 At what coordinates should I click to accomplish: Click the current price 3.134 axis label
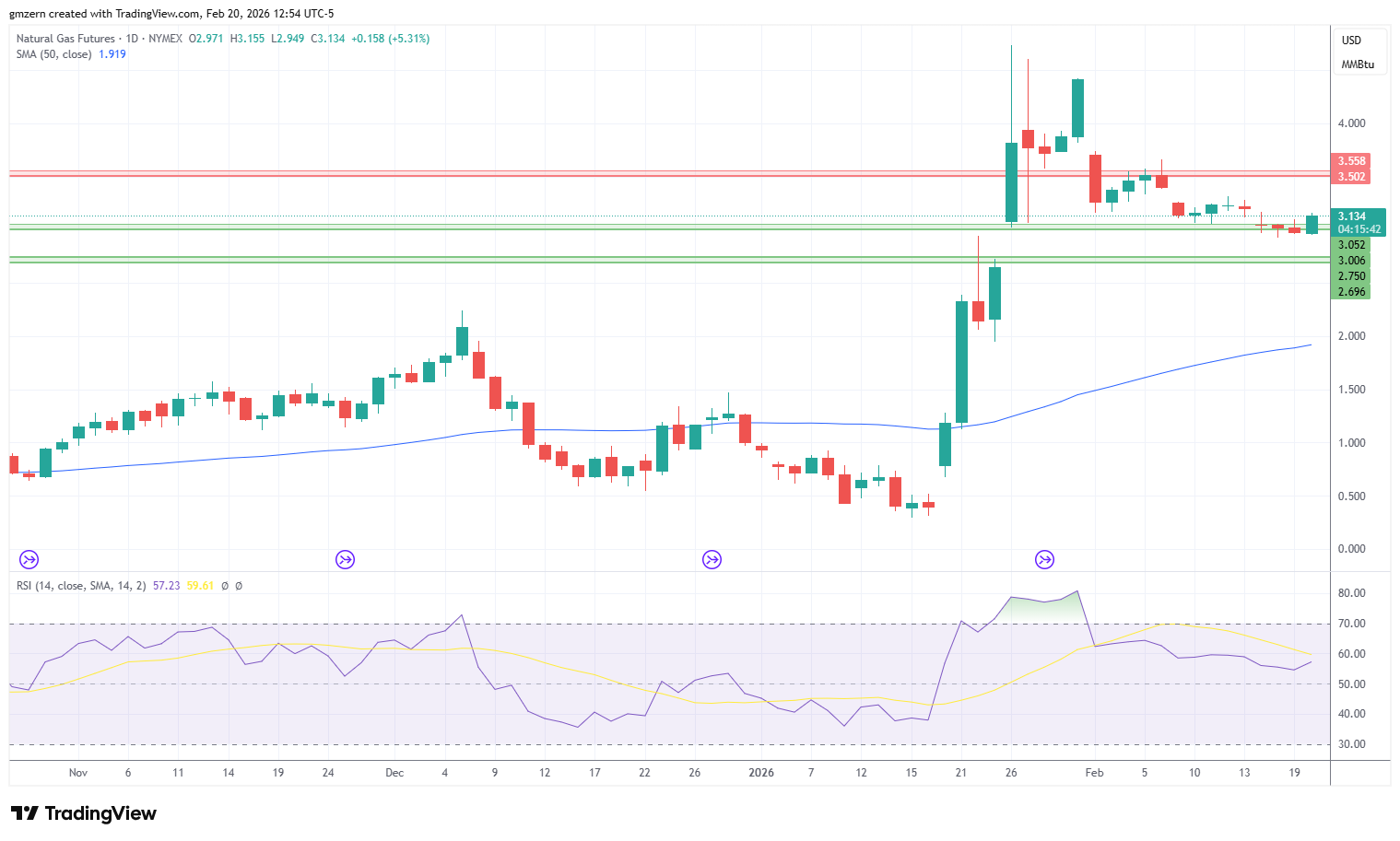pos(1352,216)
